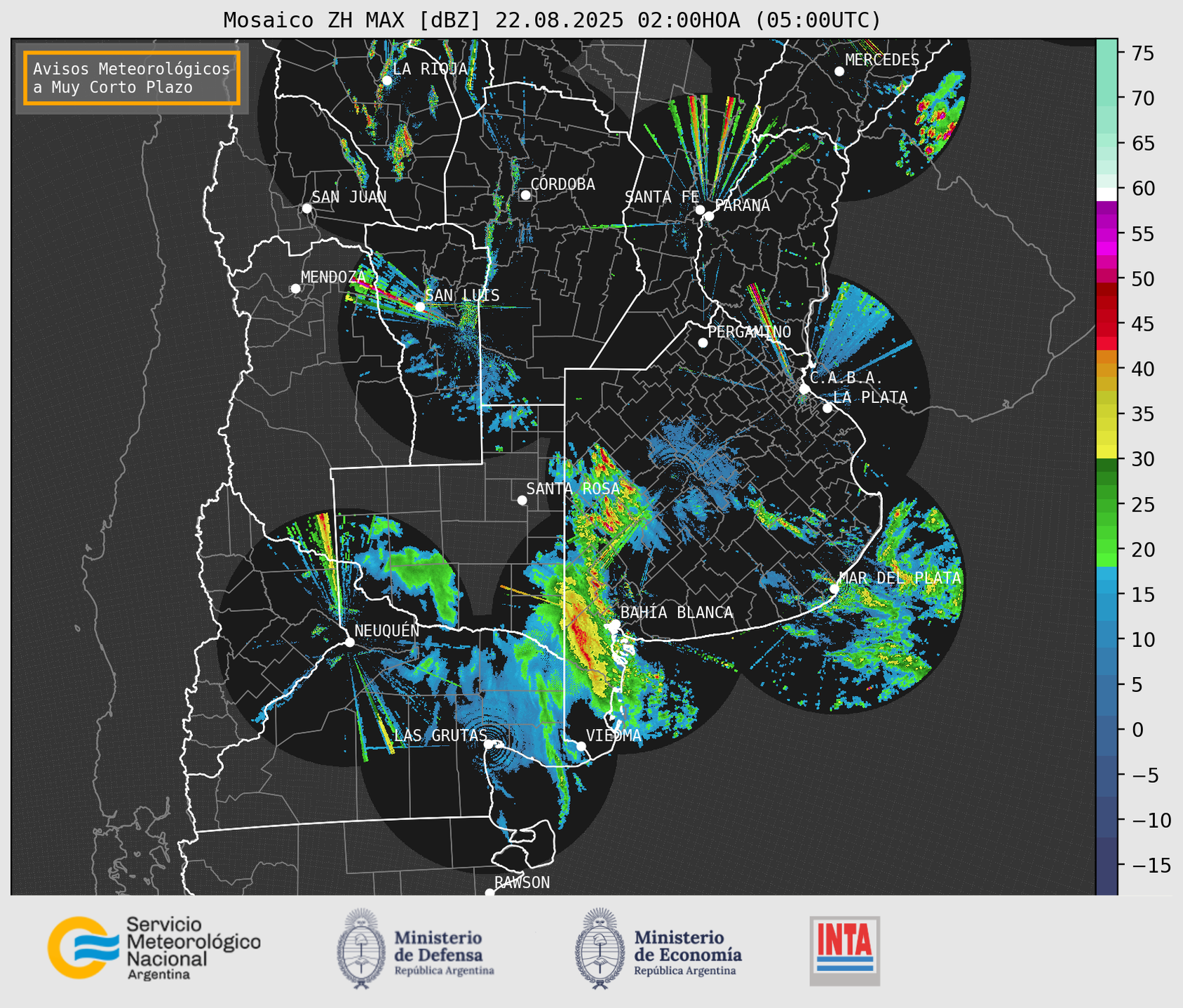Click the Neuquén city marker dot
Image resolution: width=1183 pixels, height=1008 pixels.
349,642
